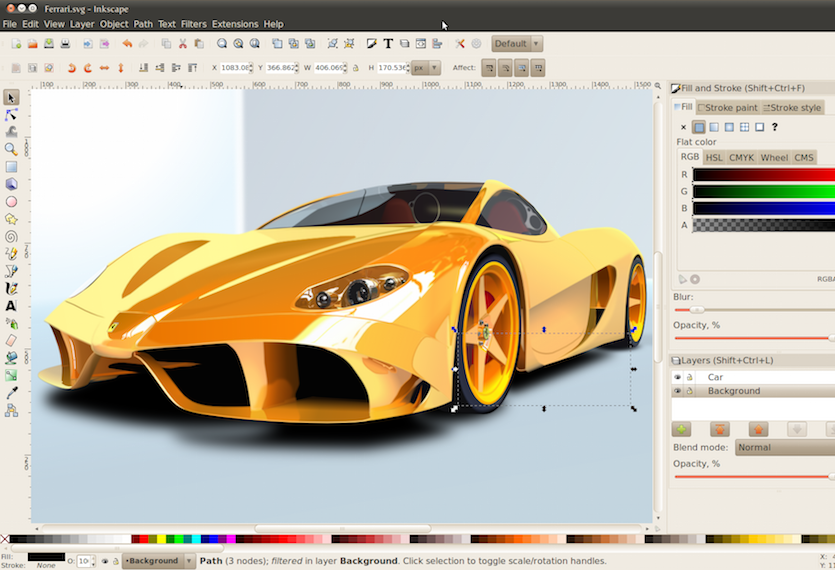Click the Open file folder icon
The height and width of the screenshot is (570, 835).
32,44
